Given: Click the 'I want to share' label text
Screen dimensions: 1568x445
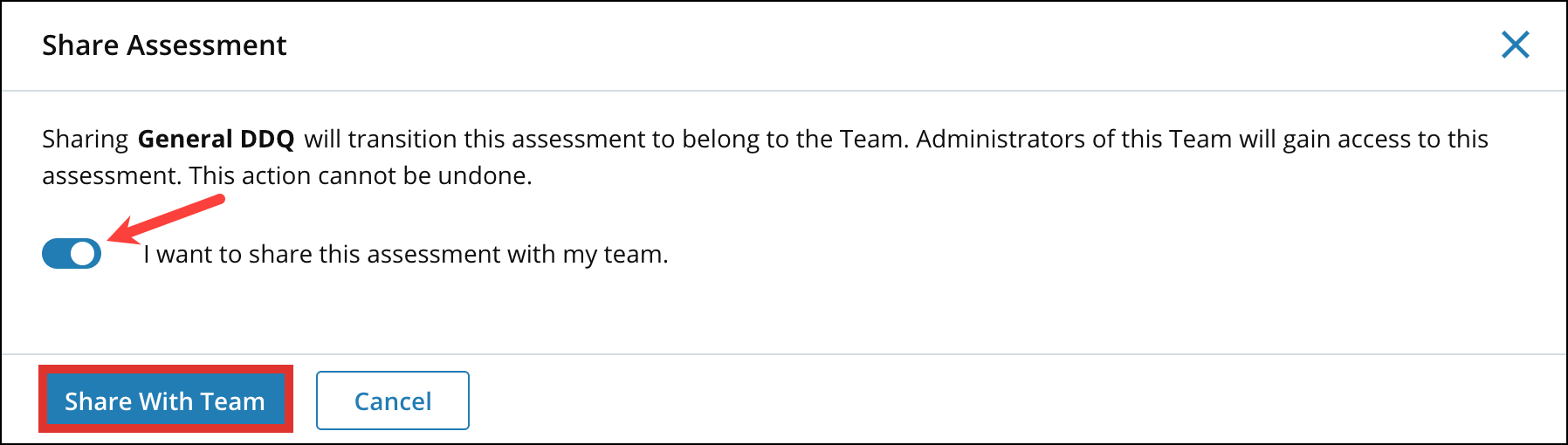Looking at the screenshot, I should tap(405, 254).
